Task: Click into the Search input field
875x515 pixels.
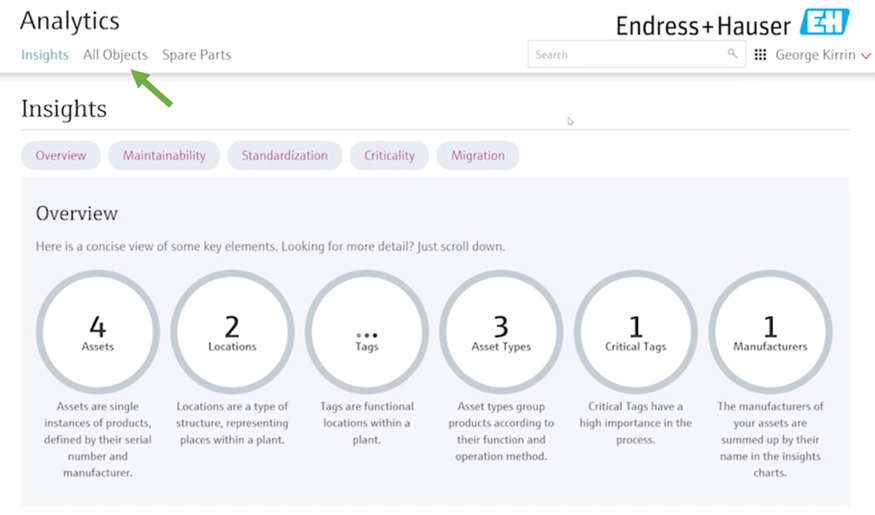Action: (625, 55)
